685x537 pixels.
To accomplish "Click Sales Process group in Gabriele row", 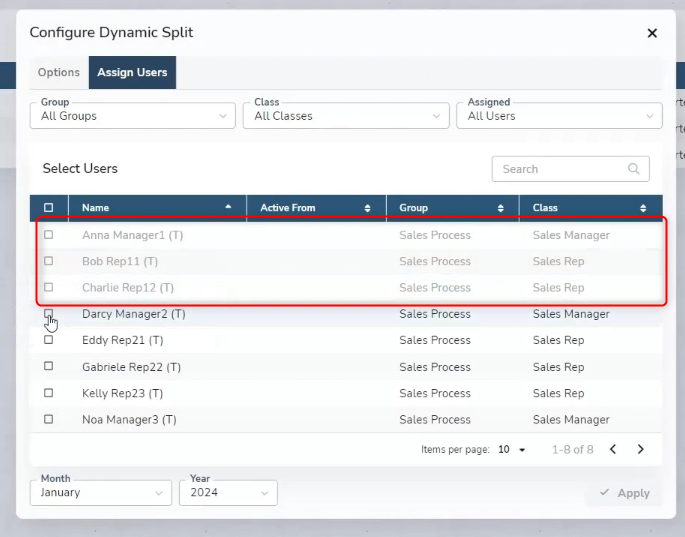I will point(435,367).
